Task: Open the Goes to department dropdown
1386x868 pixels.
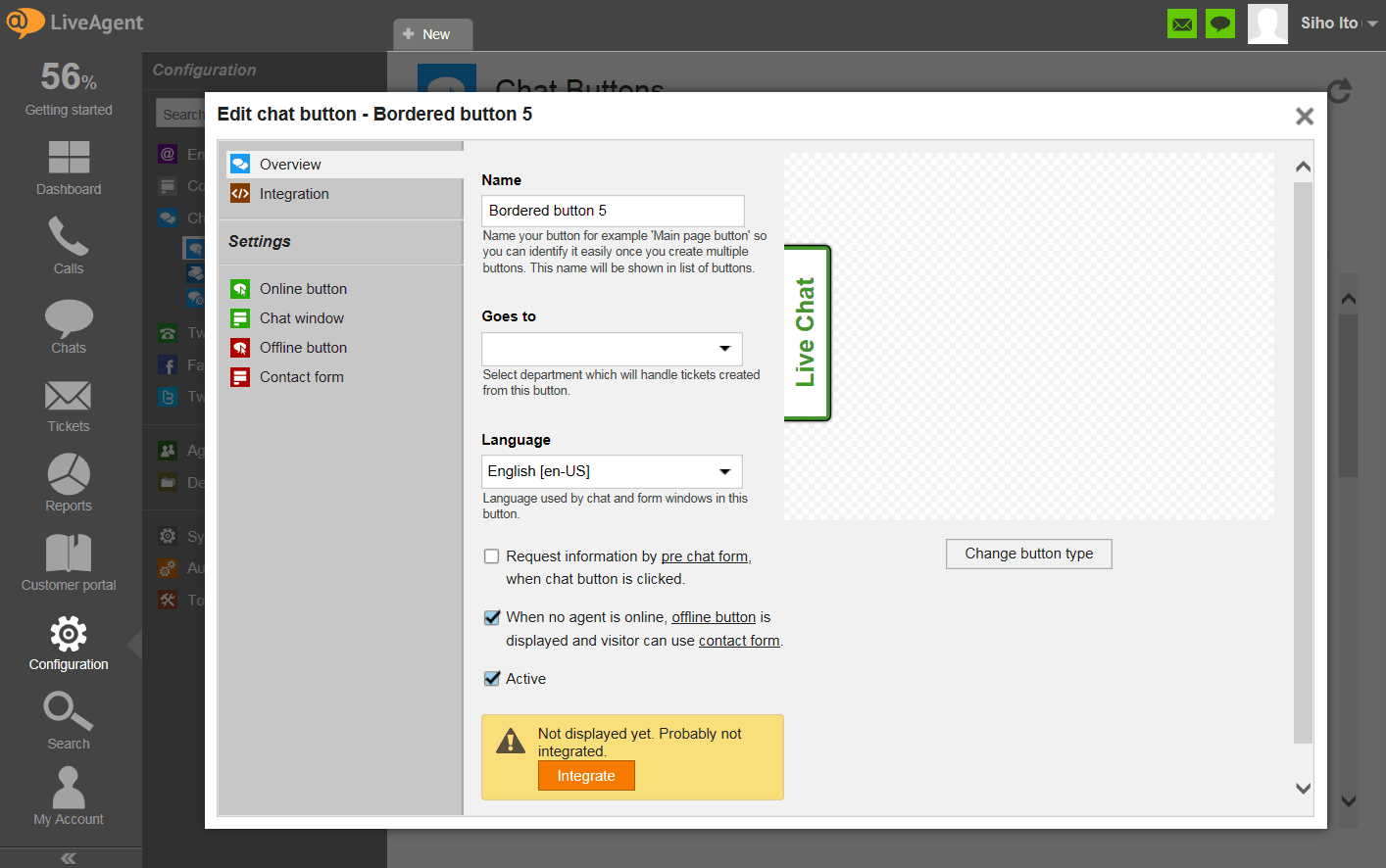Action: pos(612,349)
